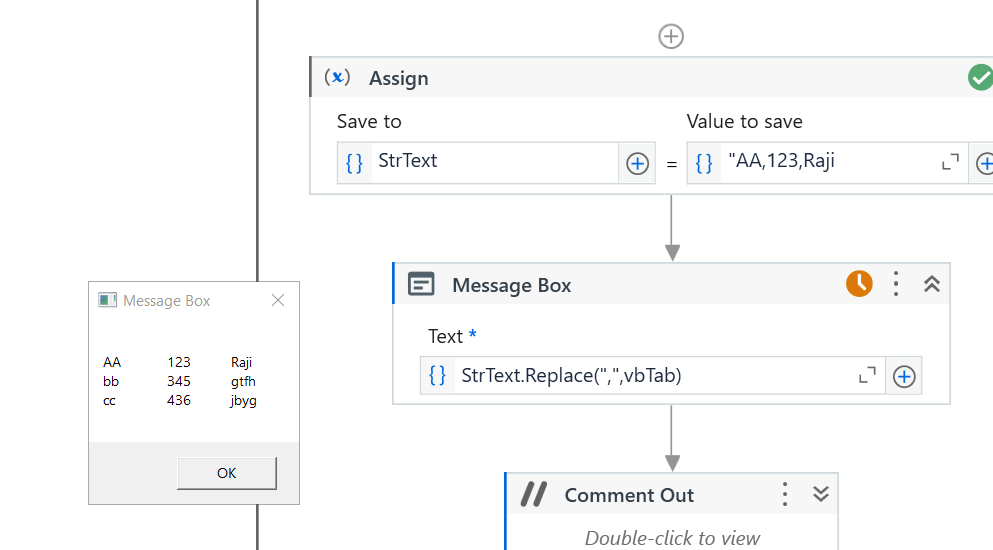
Task: Click the orange clock icon on Message Box
Action: [x=859, y=284]
